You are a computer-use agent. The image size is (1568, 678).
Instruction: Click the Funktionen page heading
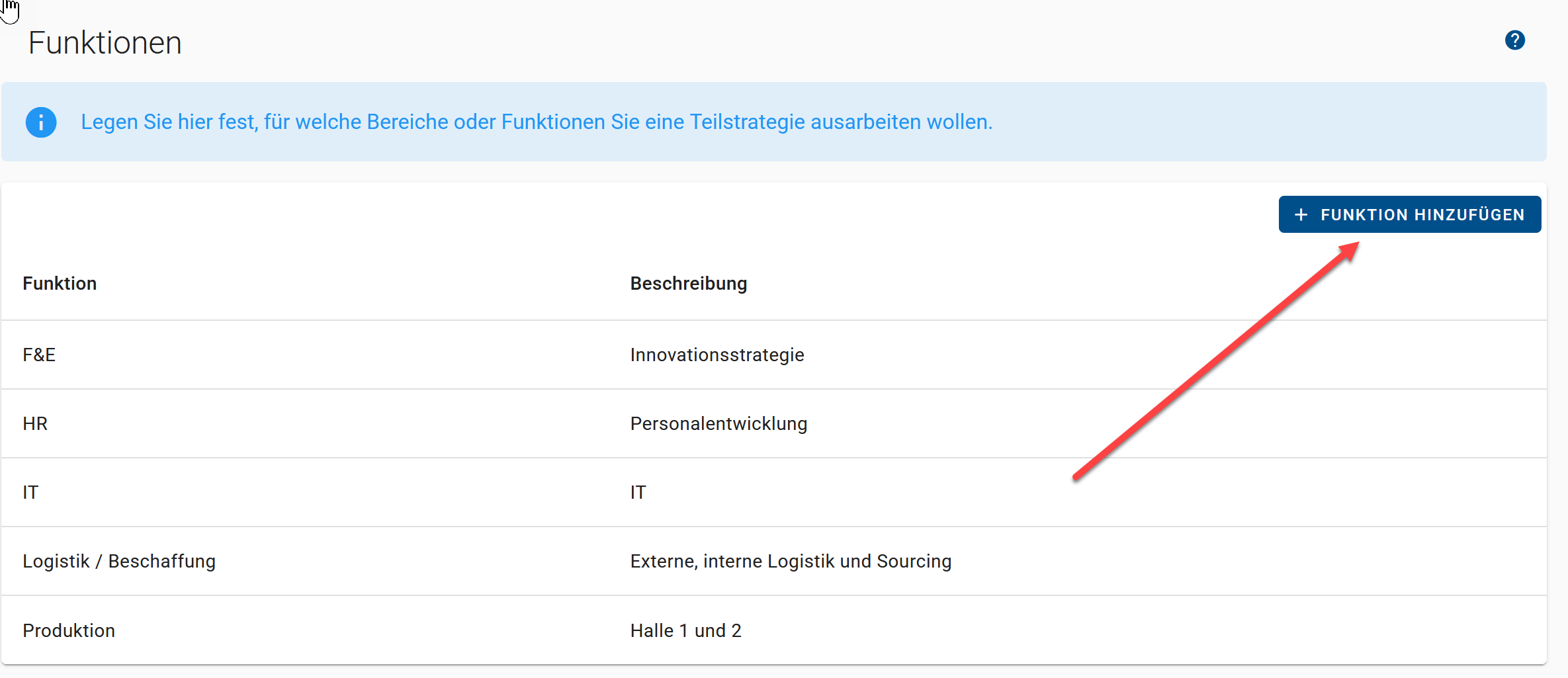105,43
